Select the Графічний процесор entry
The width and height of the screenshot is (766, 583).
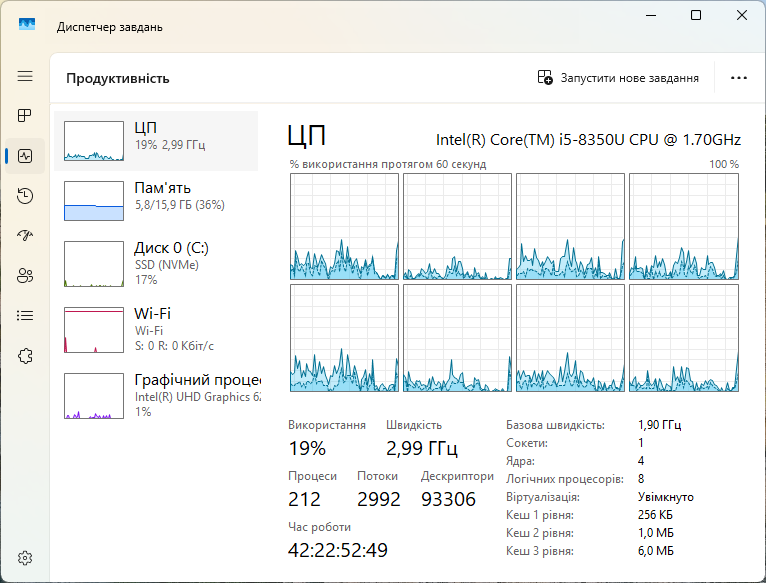[x=156, y=396]
